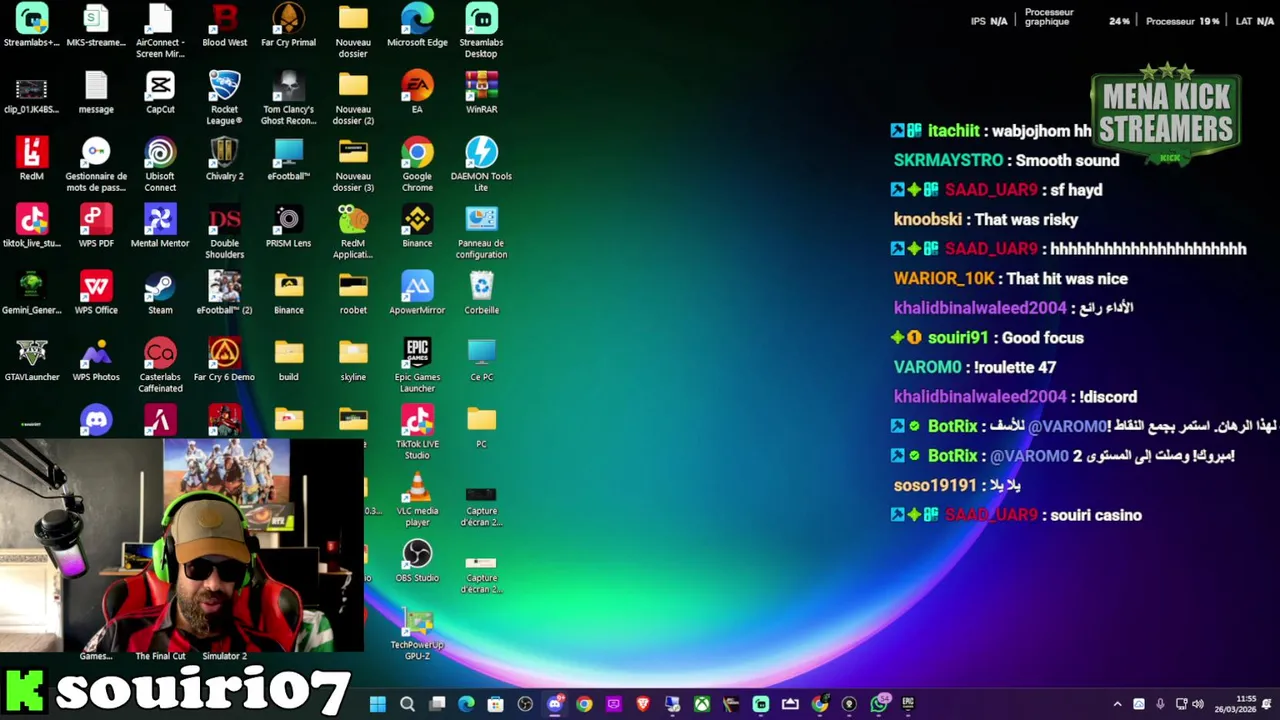1280x720 pixels.
Task: Select the Far Cry Primal shortcut
Action: 288,26
